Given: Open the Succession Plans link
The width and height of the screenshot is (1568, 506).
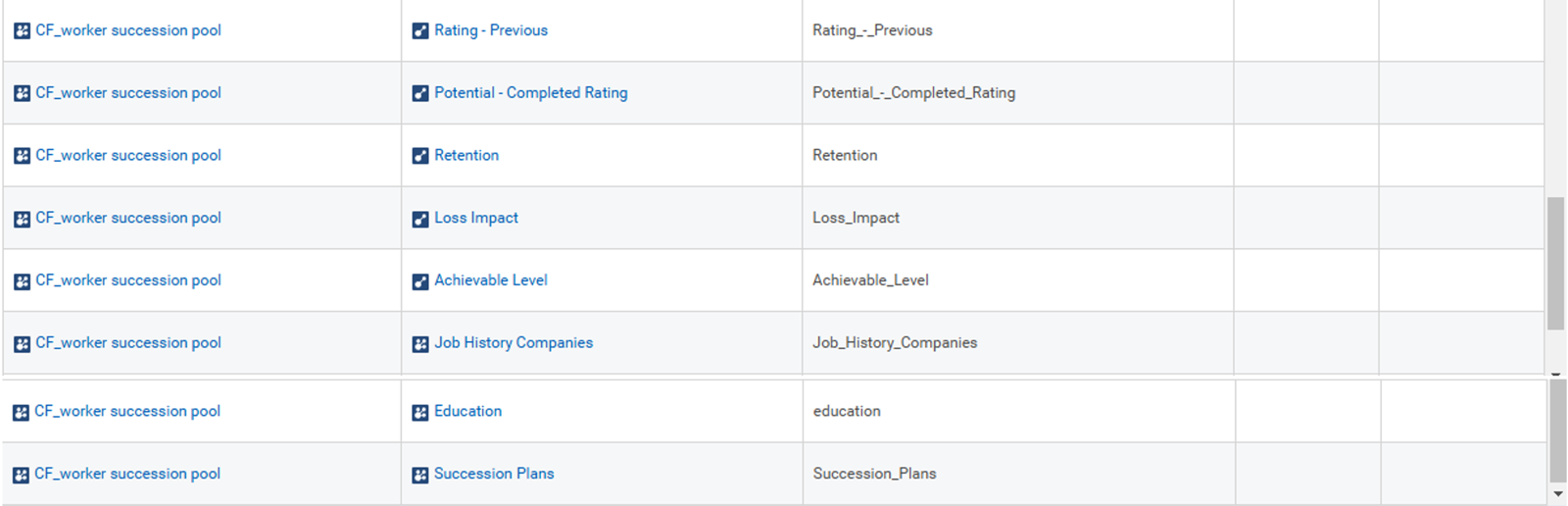Looking at the screenshot, I should [494, 474].
